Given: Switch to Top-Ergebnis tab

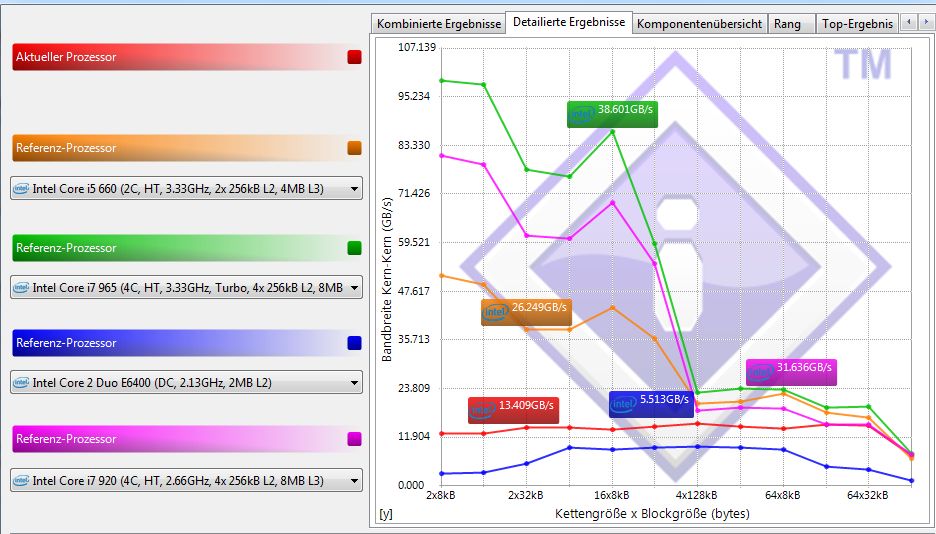Looking at the screenshot, I should 857,24.
